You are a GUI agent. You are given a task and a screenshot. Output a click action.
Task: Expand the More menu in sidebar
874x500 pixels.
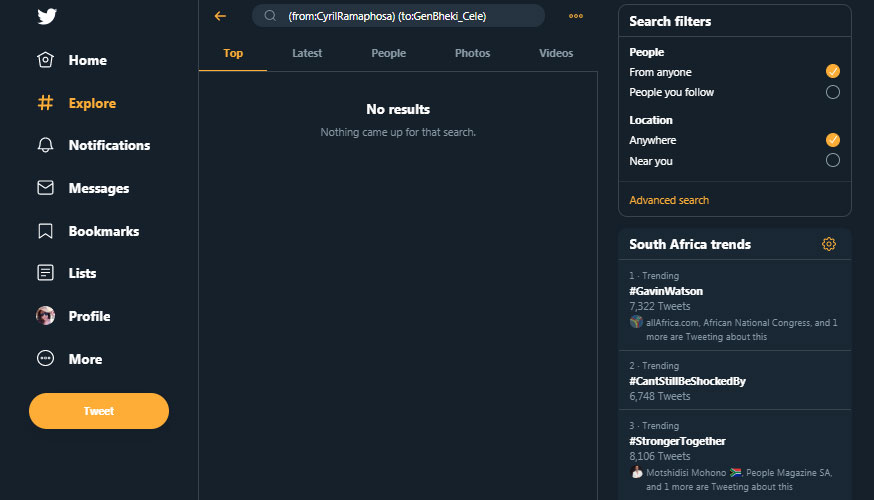[x=45, y=359]
